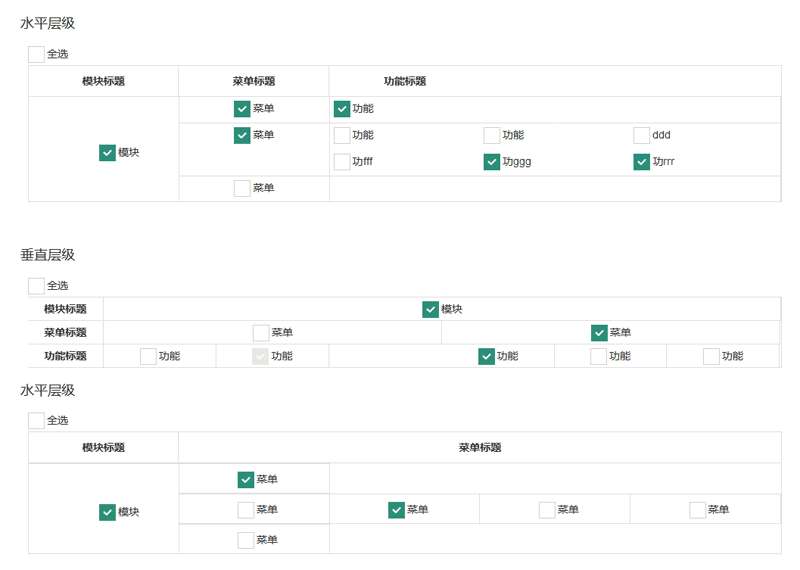The image size is (800, 570).
Task: Uncheck 功能 in the first table's top row
Action: pyautogui.click(x=342, y=108)
